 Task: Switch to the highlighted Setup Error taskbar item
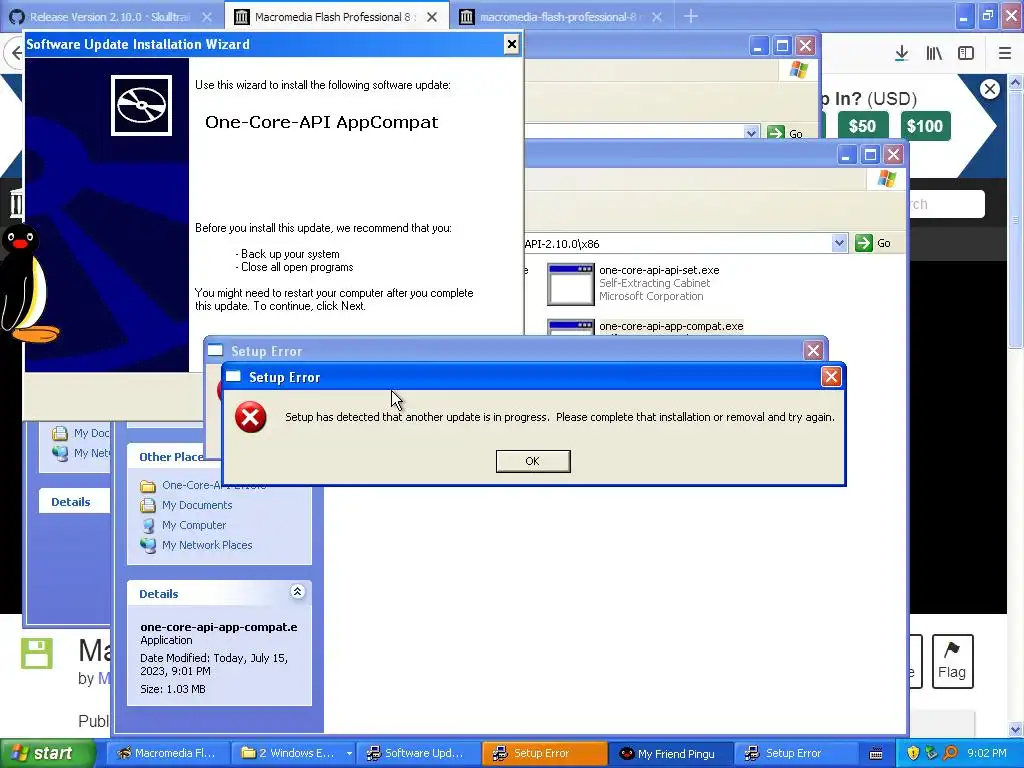(545, 753)
